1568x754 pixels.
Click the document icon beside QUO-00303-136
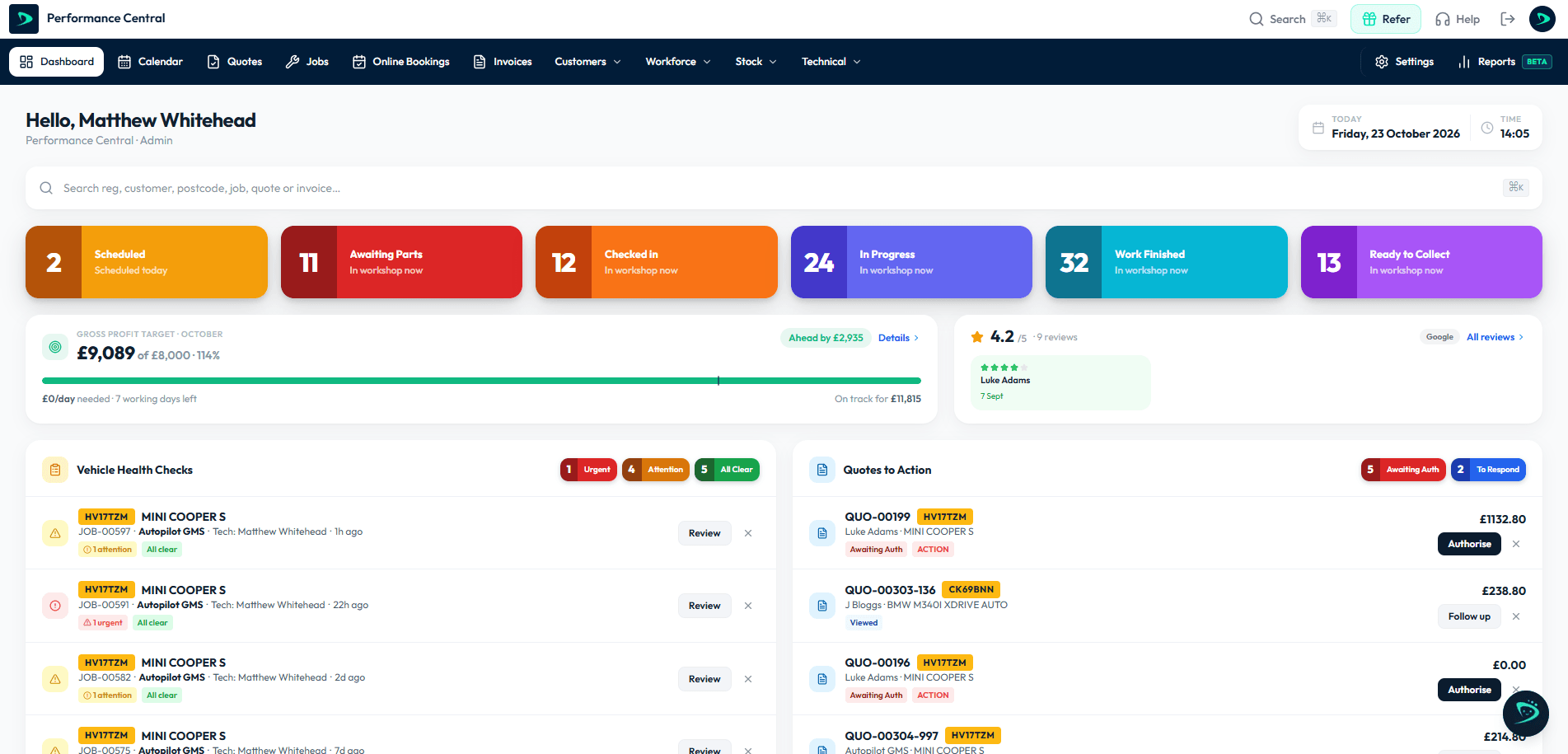[821, 606]
